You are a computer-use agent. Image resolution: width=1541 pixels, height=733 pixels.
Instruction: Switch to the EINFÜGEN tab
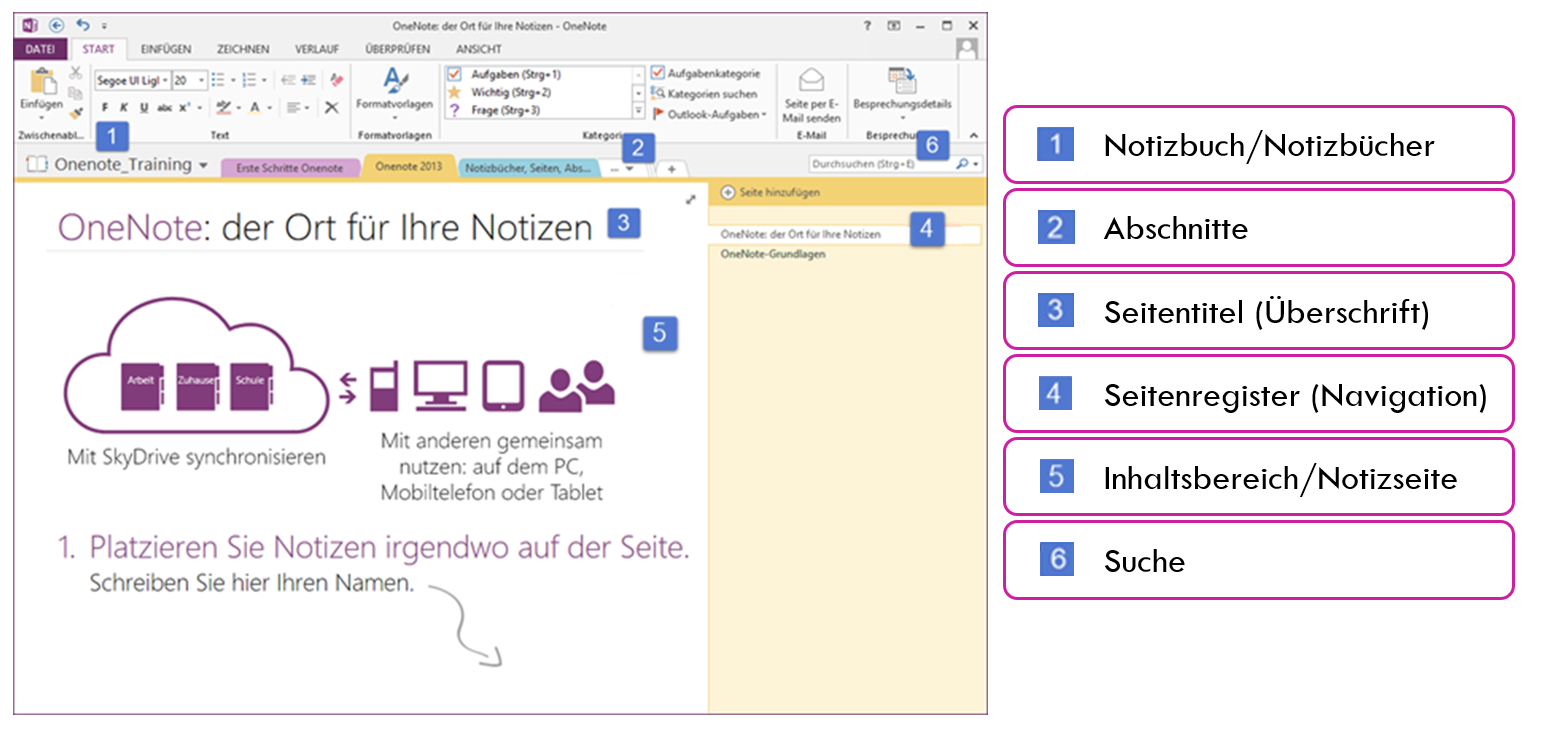tap(166, 48)
